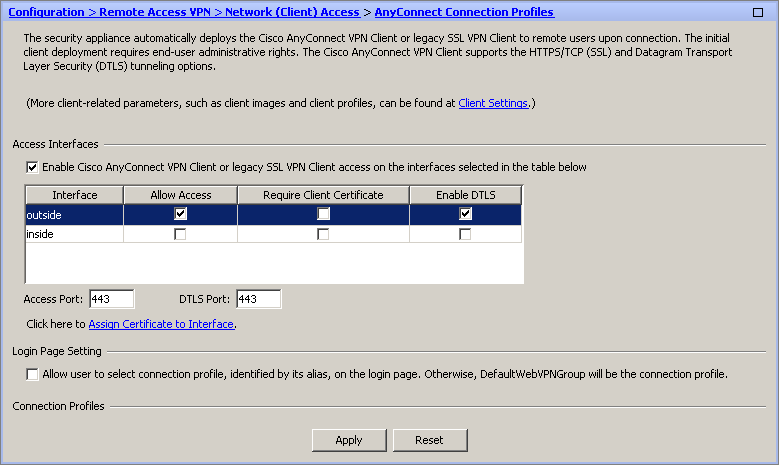Check Enable DTLS for inside interface
The height and width of the screenshot is (465, 779).
pyautogui.click(x=465, y=234)
